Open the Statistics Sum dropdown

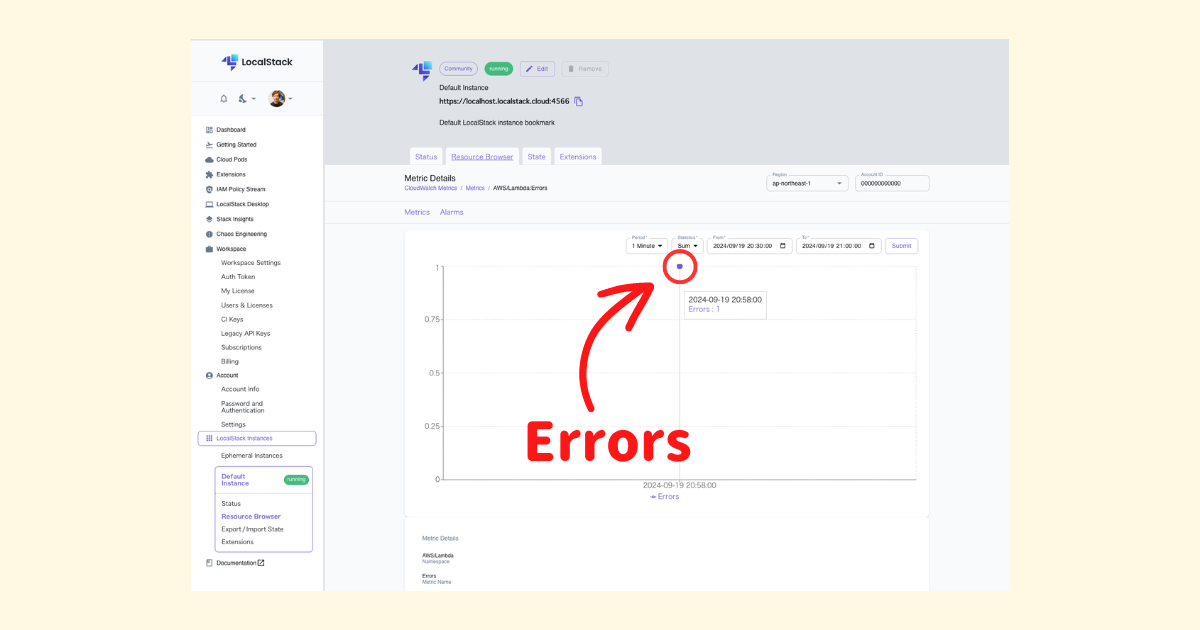[687, 246]
